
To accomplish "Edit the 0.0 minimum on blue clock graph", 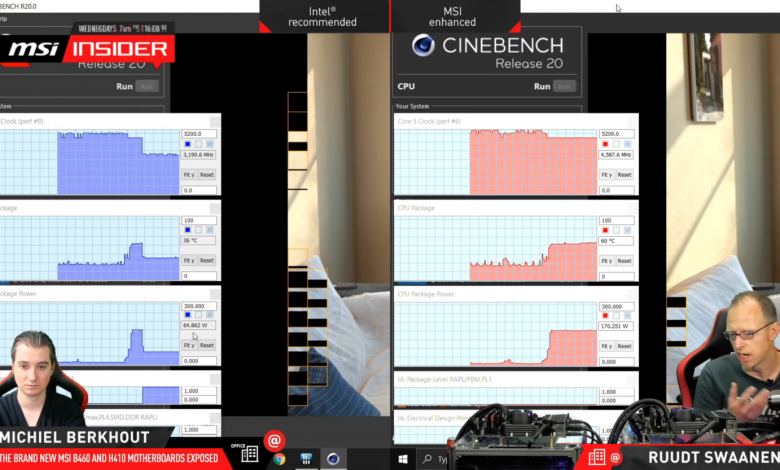I will pos(199,190).
